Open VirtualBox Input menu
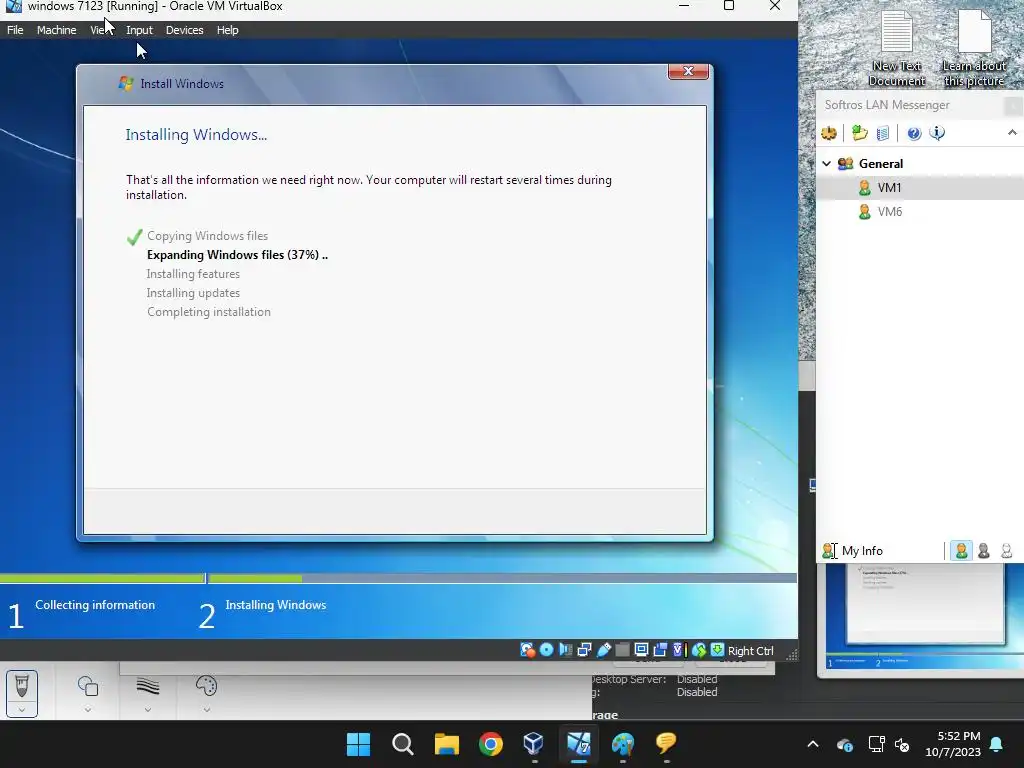The width and height of the screenshot is (1024, 768). click(x=139, y=30)
